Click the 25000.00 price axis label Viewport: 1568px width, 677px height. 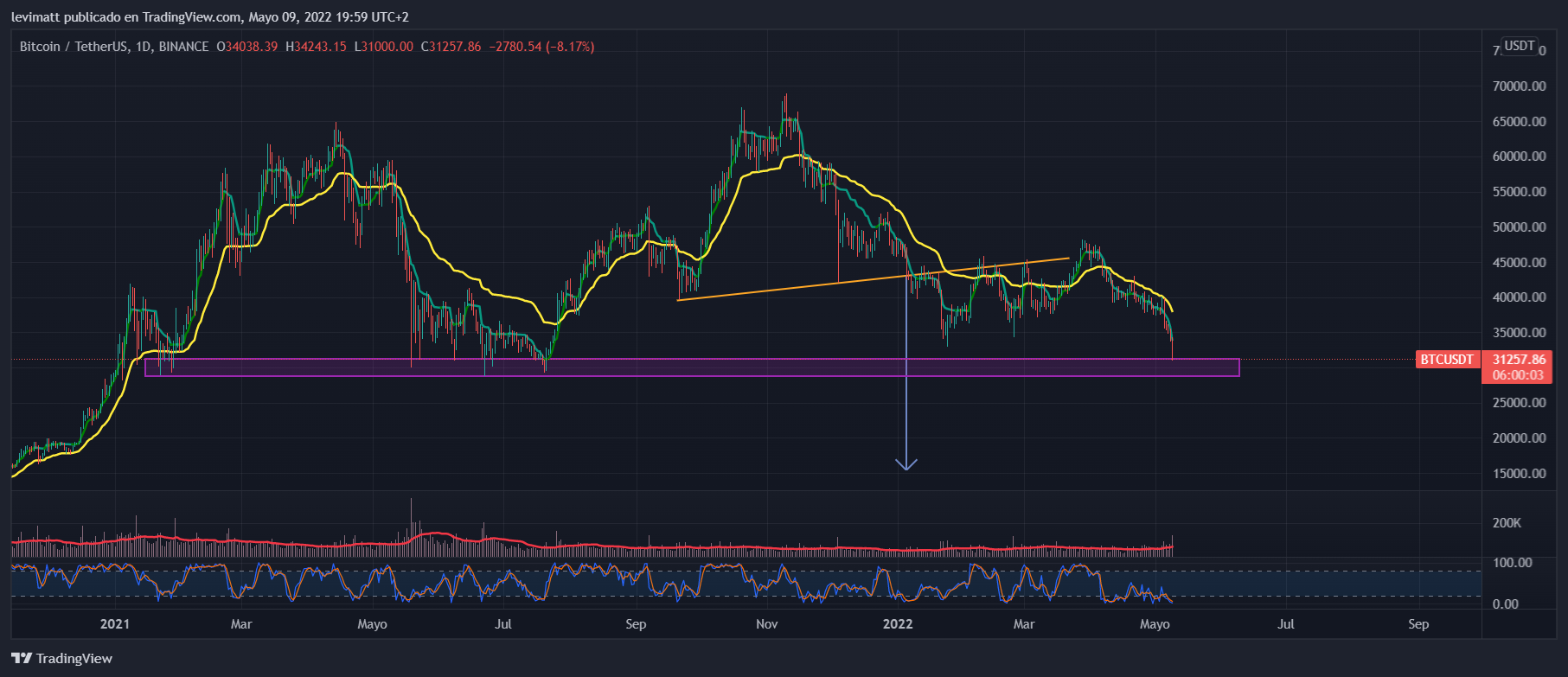(1519, 403)
